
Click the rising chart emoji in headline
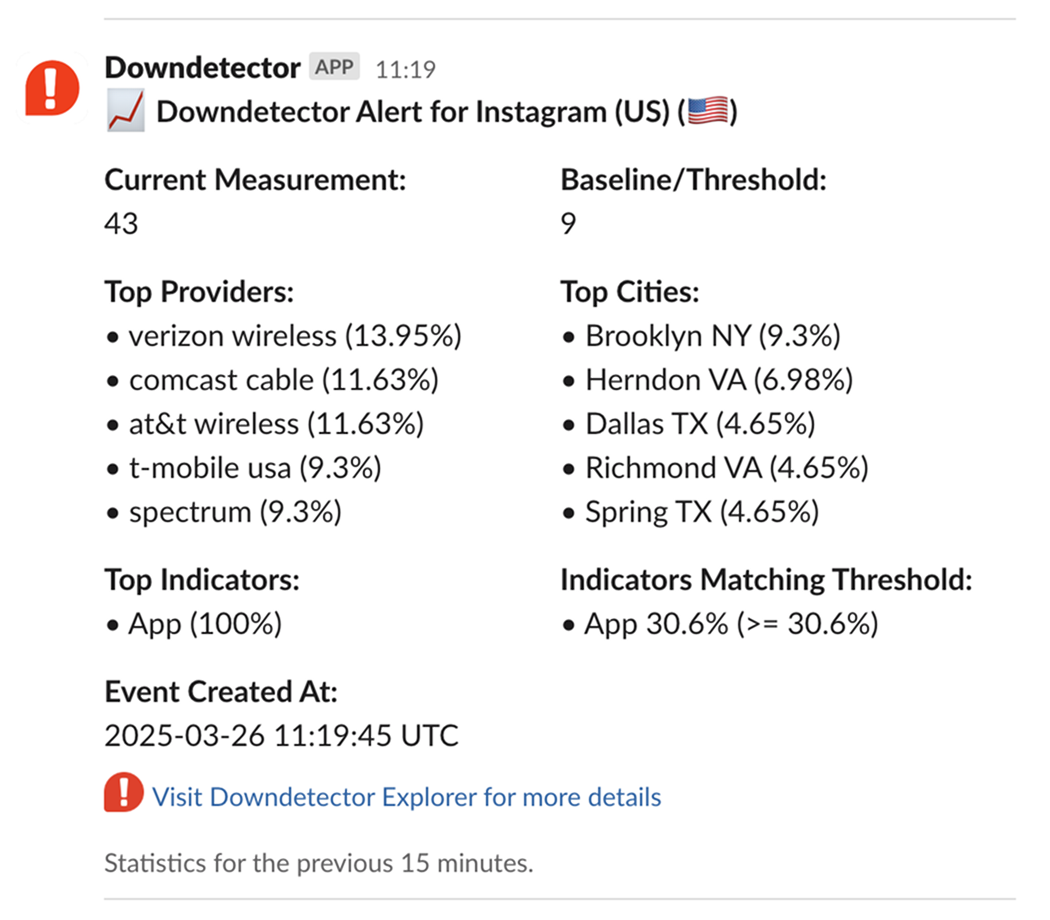pyautogui.click(x=126, y=112)
